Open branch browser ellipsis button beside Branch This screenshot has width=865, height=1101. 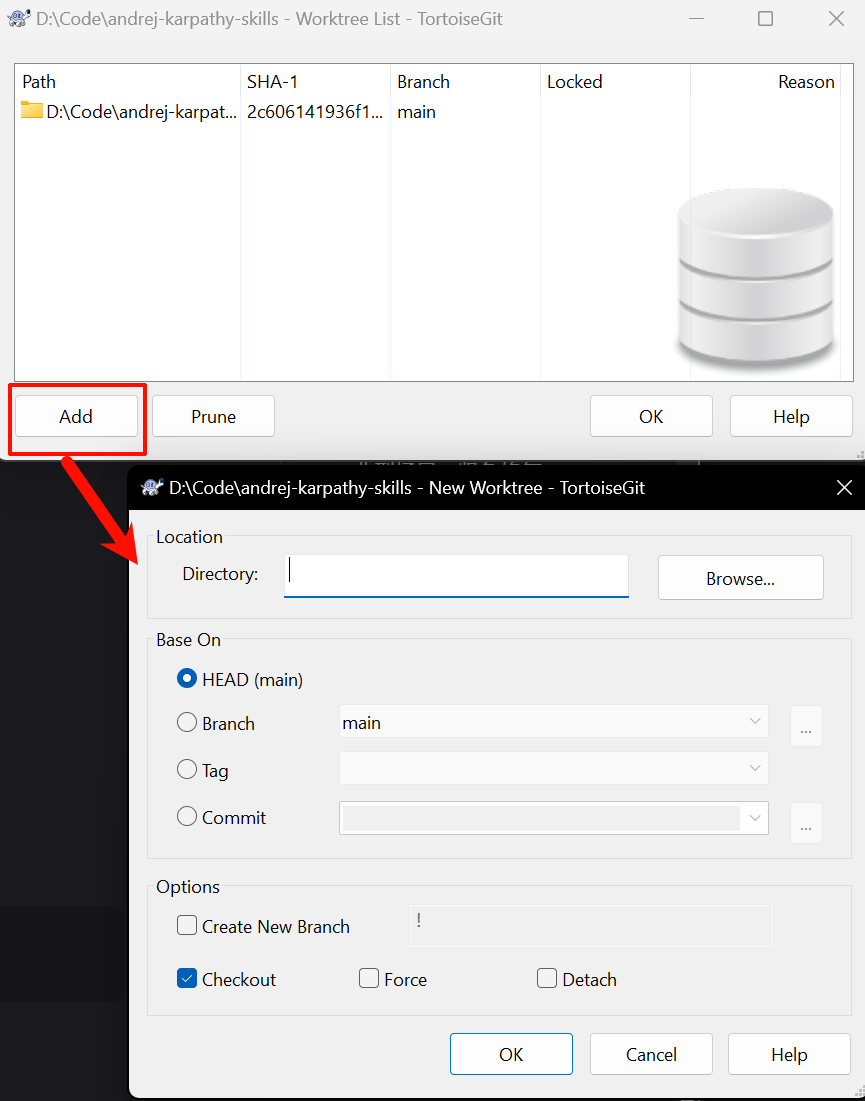806,725
